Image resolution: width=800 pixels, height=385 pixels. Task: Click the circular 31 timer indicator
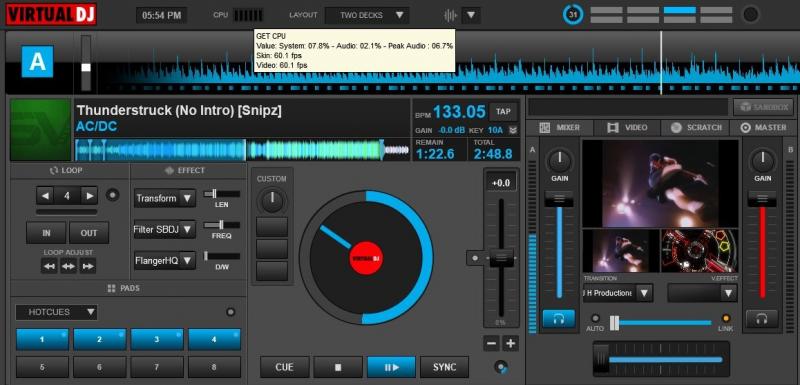click(x=573, y=15)
